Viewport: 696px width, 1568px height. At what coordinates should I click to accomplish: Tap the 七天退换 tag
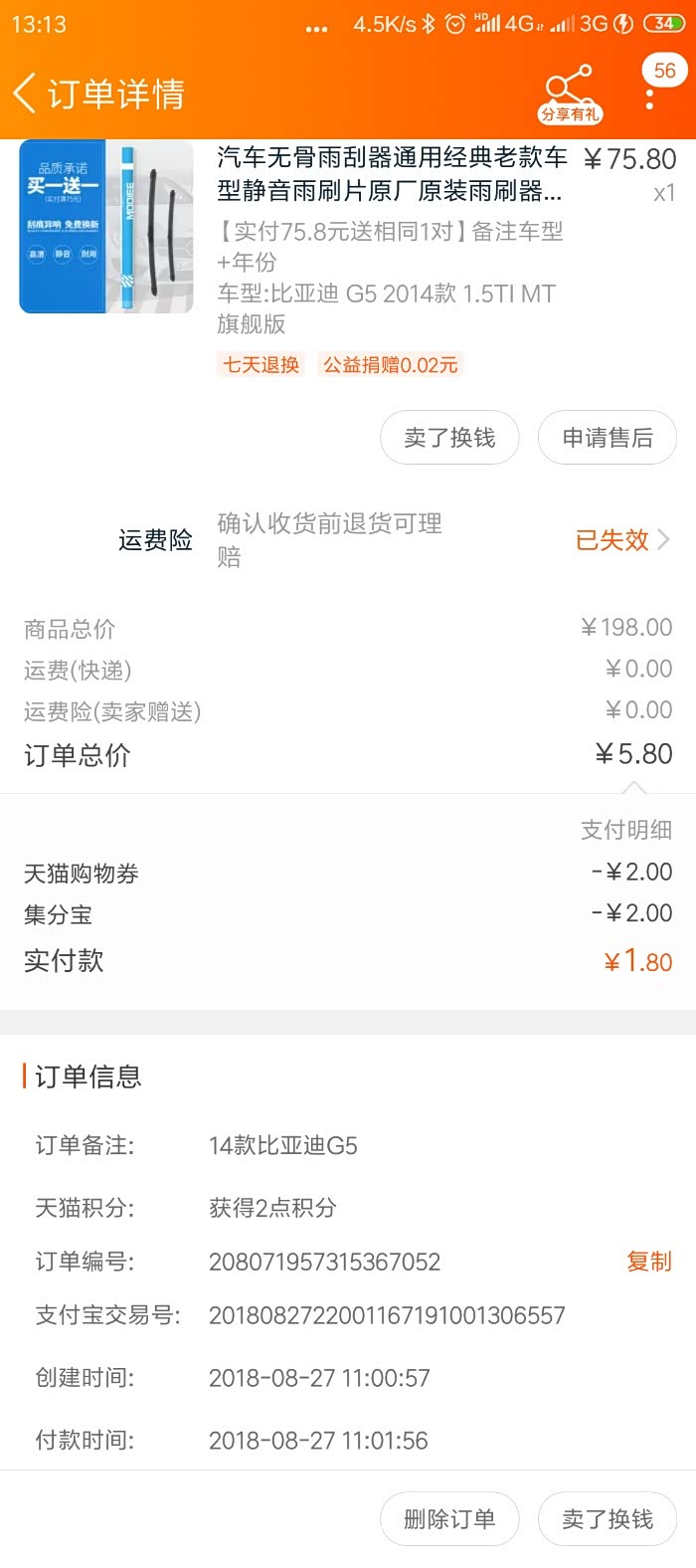pyautogui.click(x=261, y=365)
